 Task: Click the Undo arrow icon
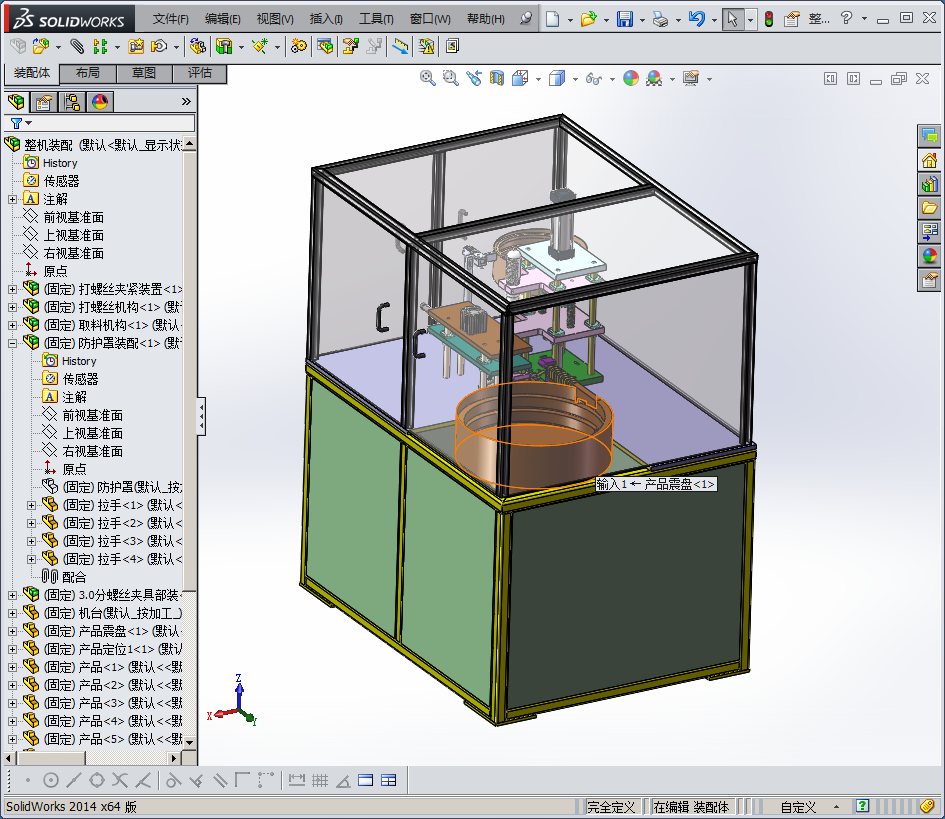coord(697,19)
